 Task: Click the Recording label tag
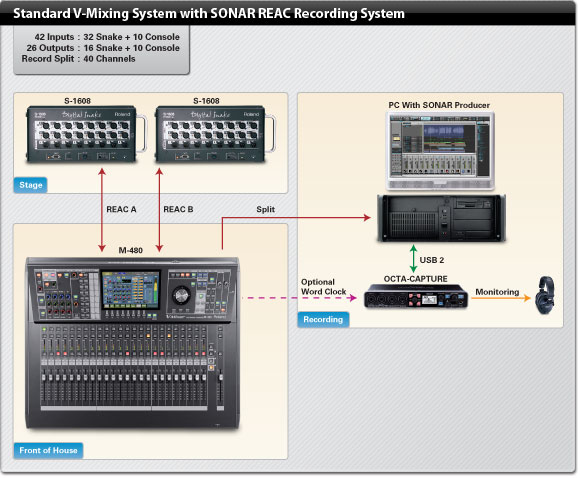[323, 320]
